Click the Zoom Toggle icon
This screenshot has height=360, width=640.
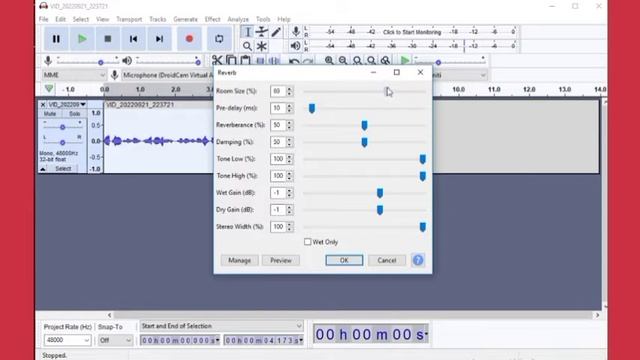(385, 61)
